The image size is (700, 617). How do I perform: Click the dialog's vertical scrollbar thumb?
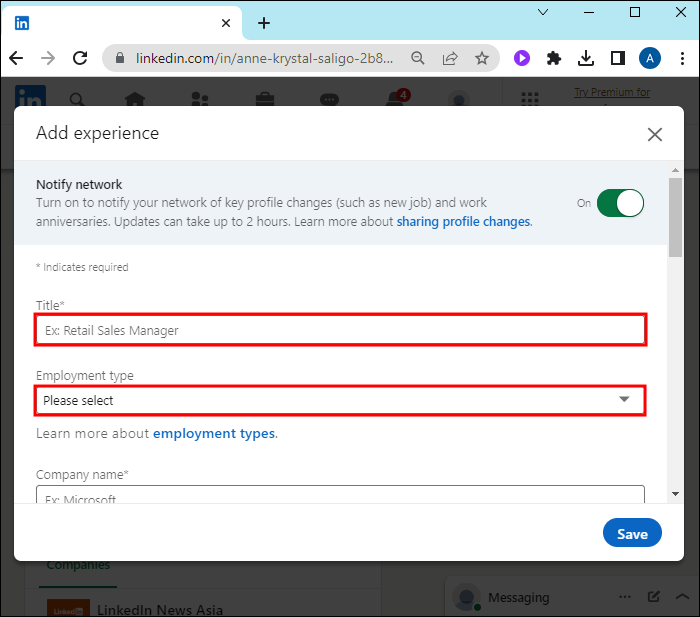tap(676, 216)
